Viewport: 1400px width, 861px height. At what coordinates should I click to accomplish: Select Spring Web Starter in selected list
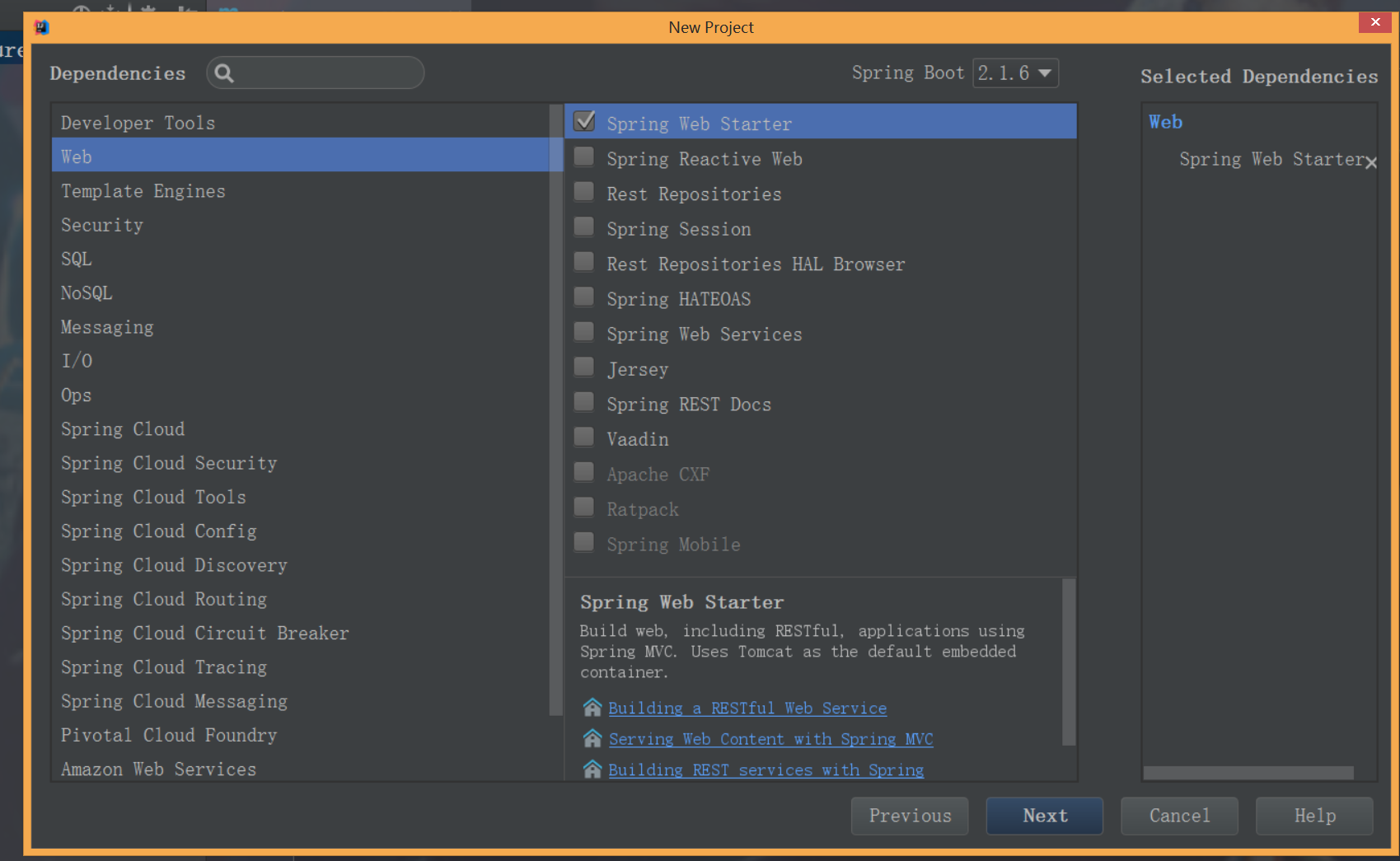1271,159
